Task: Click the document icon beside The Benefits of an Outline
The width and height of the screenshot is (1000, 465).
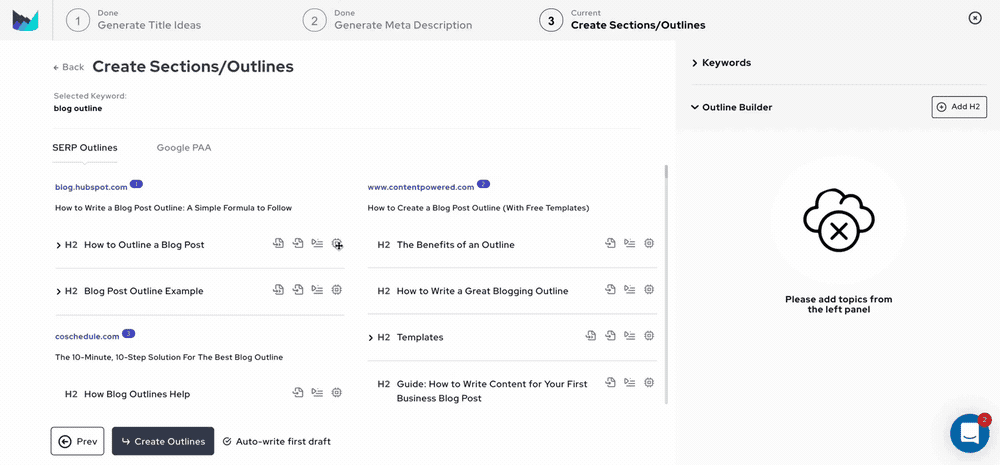Action: click(x=610, y=244)
